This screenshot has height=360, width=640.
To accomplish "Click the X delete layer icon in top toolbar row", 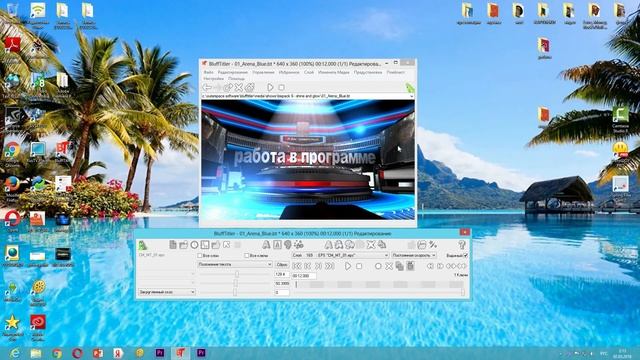I will pos(371,244).
